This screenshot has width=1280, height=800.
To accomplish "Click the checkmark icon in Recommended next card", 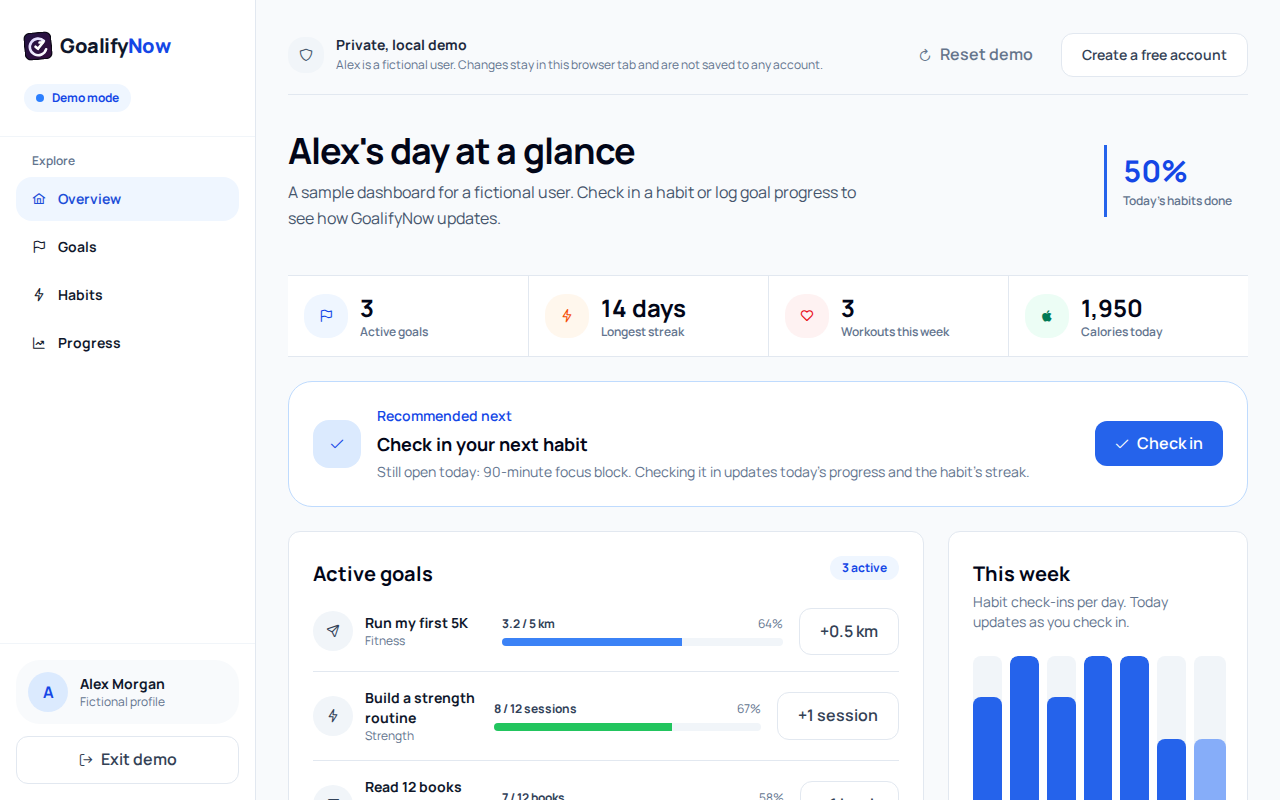I will pos(337,444).
